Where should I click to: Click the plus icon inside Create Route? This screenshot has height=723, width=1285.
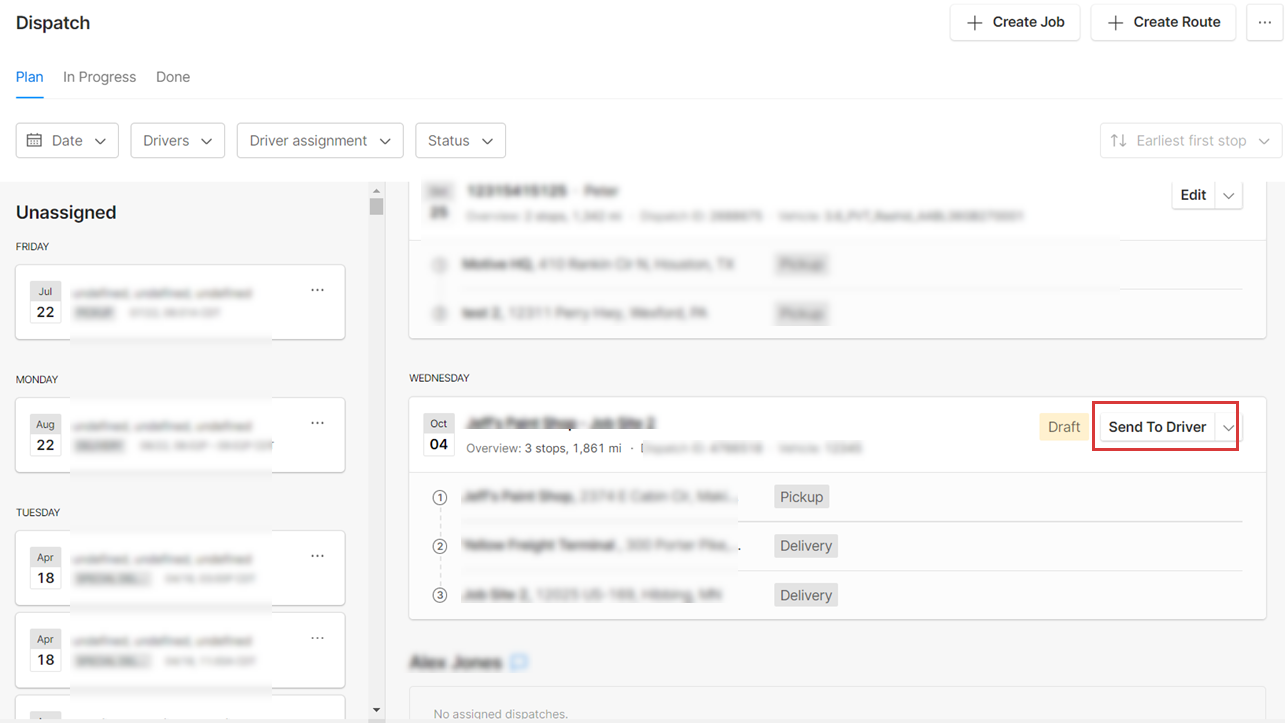(1115, 22)
